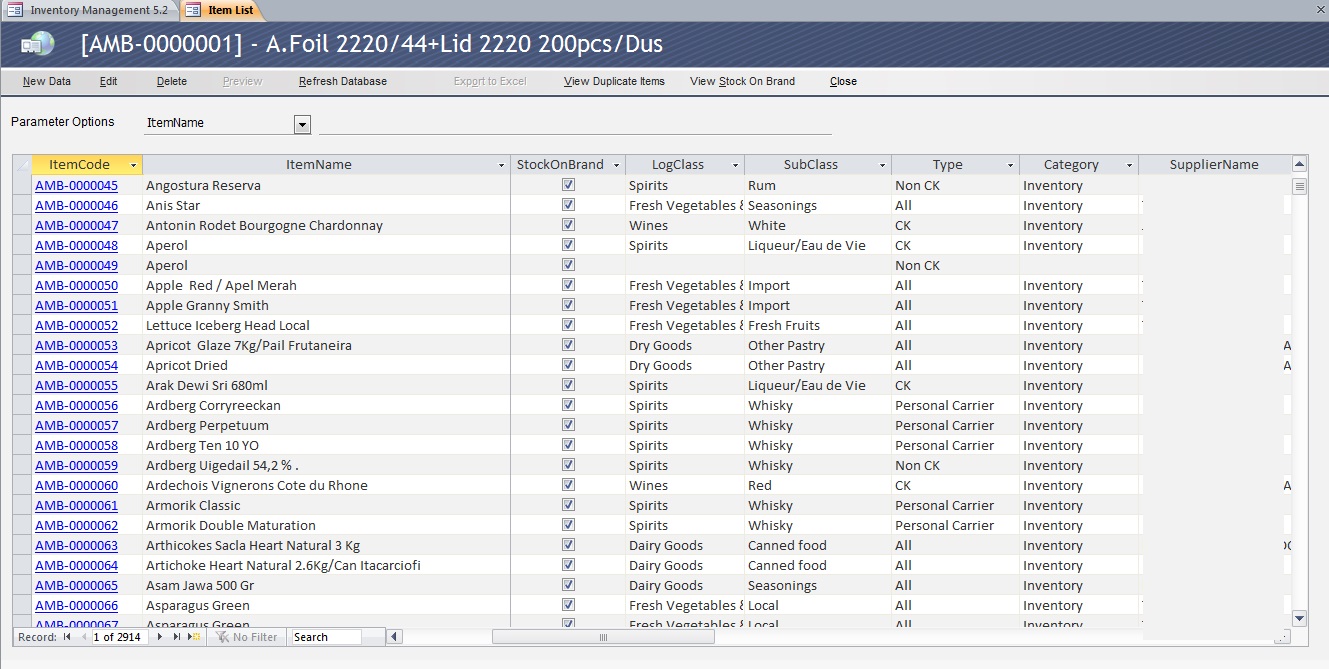This screenshot has height=669, width=1329.
Task: Jump to the last record in navigator
Action: pyautogui.click(x=177, y=637)
